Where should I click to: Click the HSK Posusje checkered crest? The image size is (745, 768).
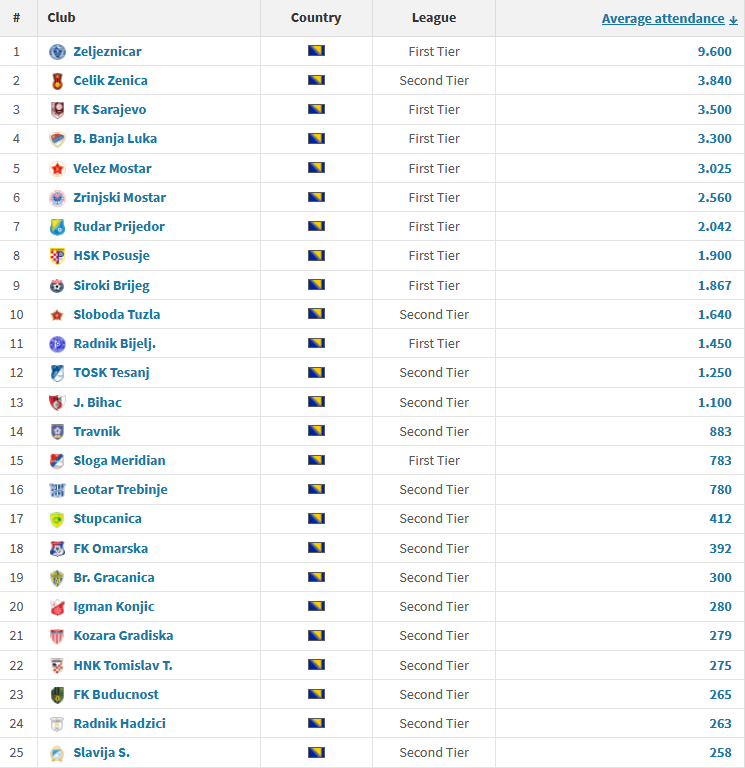[57, 256]
